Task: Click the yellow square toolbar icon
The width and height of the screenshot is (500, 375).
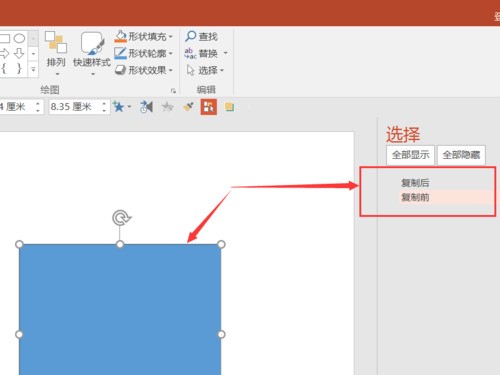Action: click(229, 107)
